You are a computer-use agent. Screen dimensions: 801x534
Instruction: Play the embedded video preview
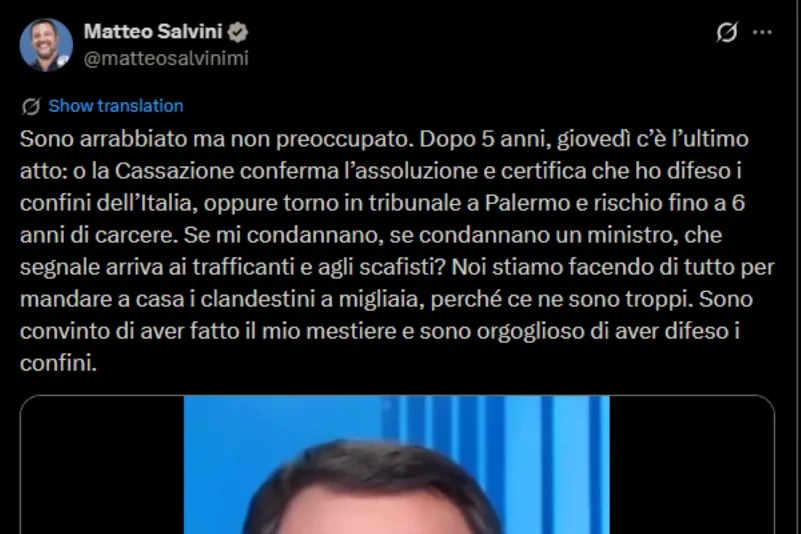397,465
